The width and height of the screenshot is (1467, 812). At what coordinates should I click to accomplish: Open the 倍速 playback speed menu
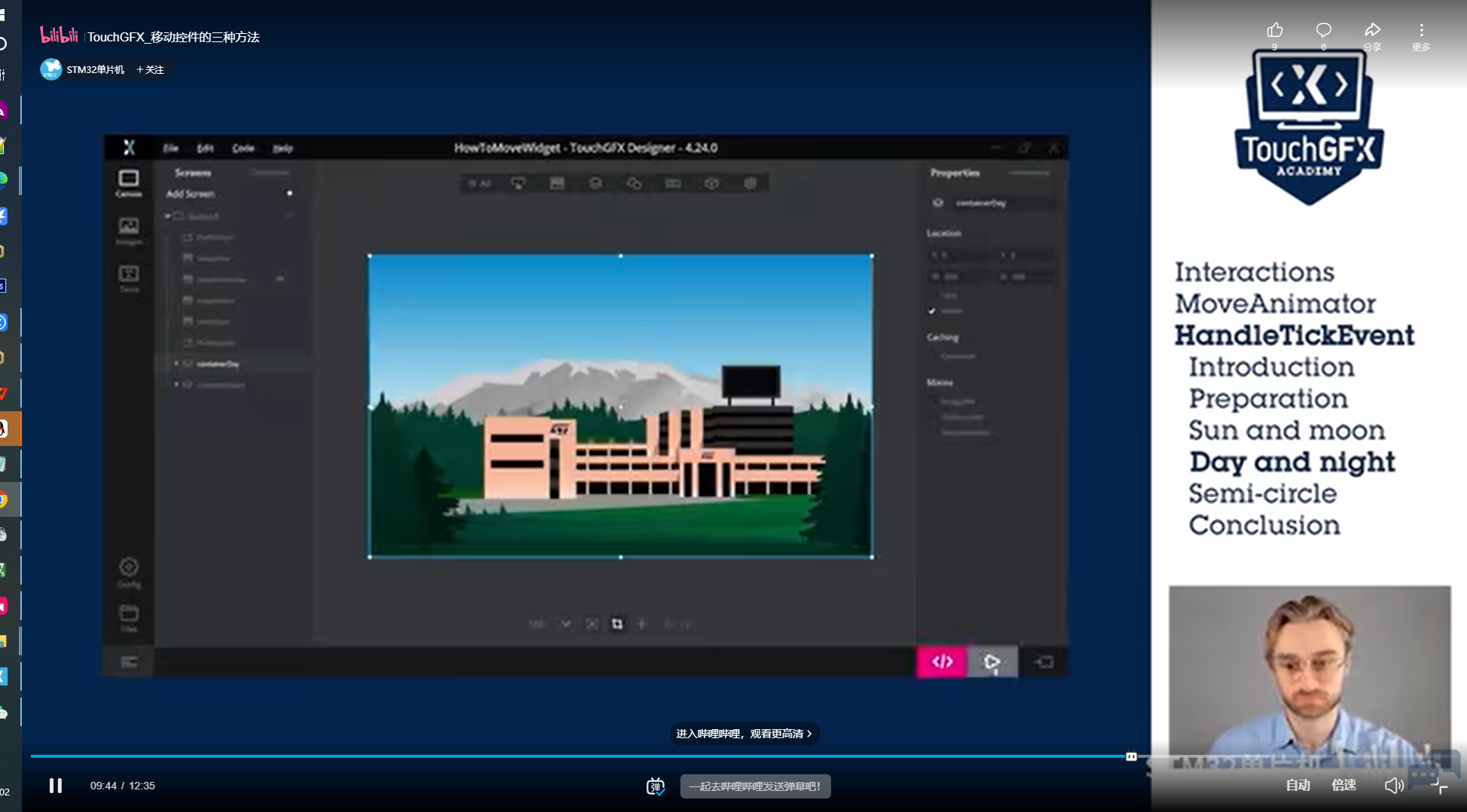pyautogui.click(x=1343, y=786)
